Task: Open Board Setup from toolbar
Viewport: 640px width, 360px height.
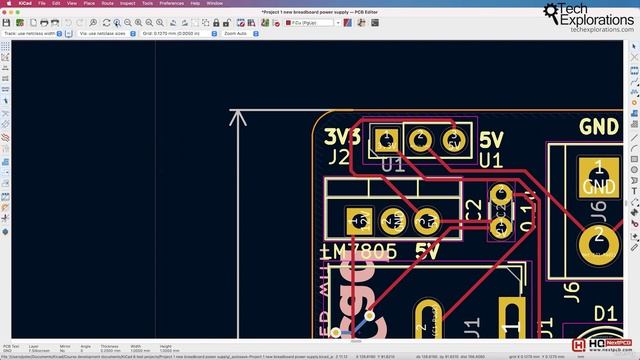Action: pos(20,23)
